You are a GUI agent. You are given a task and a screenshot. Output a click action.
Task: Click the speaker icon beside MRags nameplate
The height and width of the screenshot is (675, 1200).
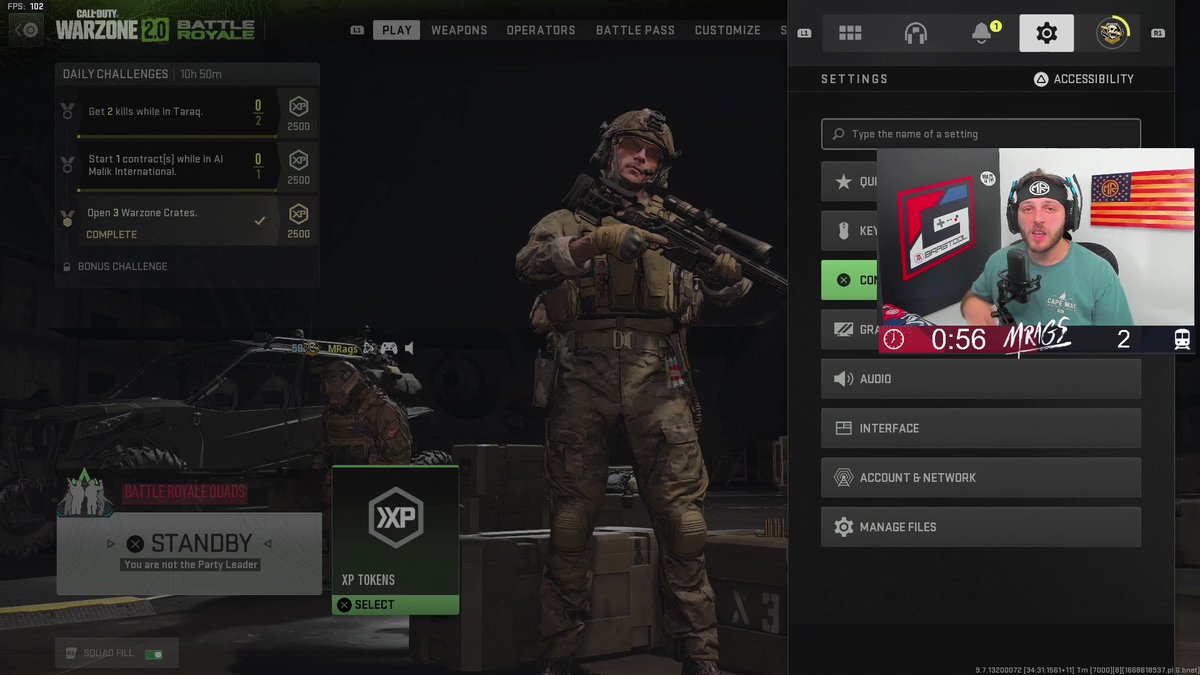click(409, 348)
